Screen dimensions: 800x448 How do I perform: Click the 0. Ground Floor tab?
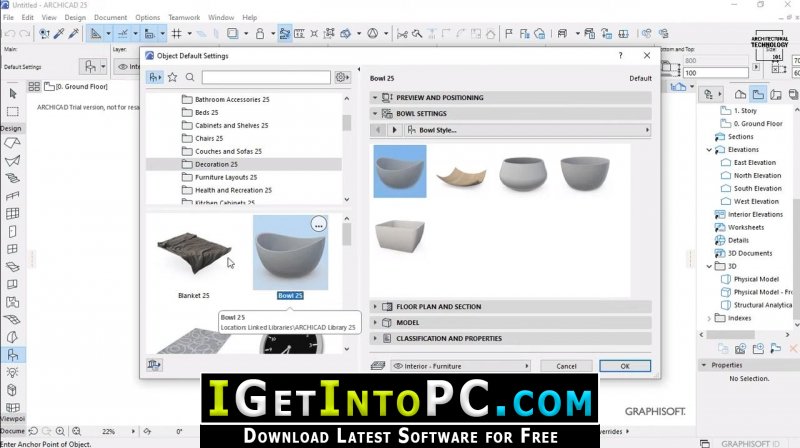(76, 87)
